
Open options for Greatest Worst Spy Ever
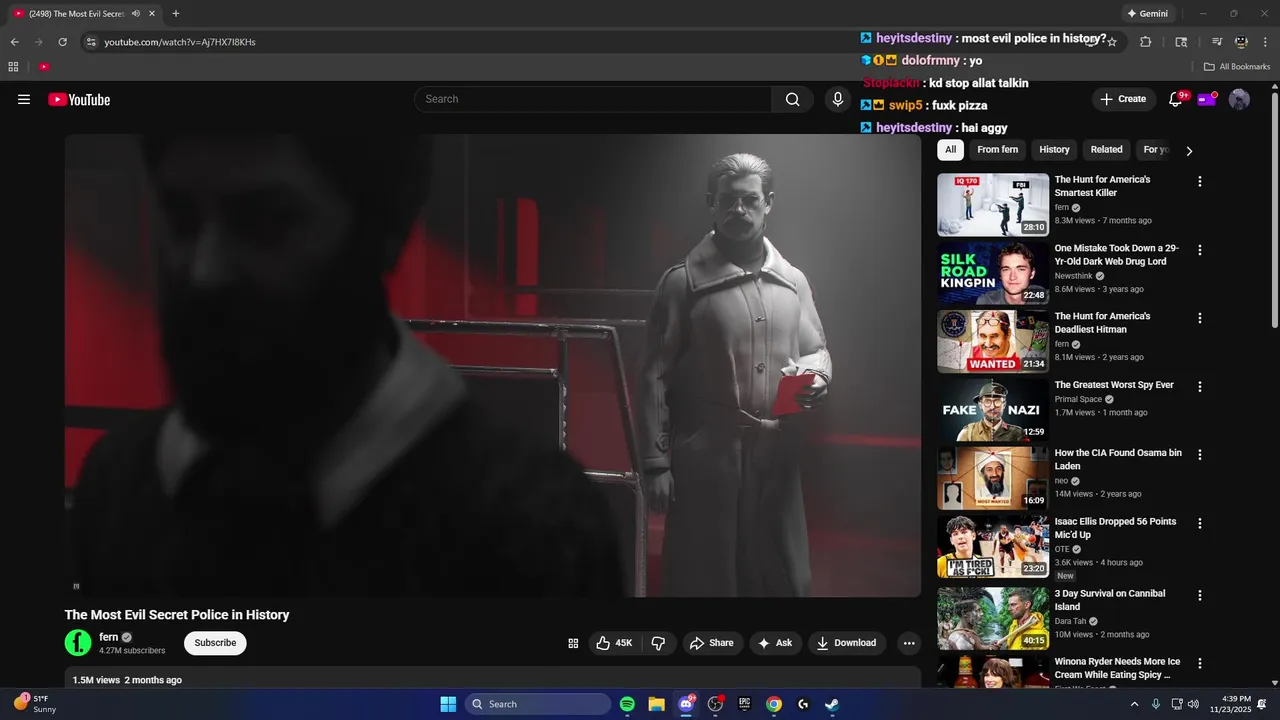(x=1200, y=386)
